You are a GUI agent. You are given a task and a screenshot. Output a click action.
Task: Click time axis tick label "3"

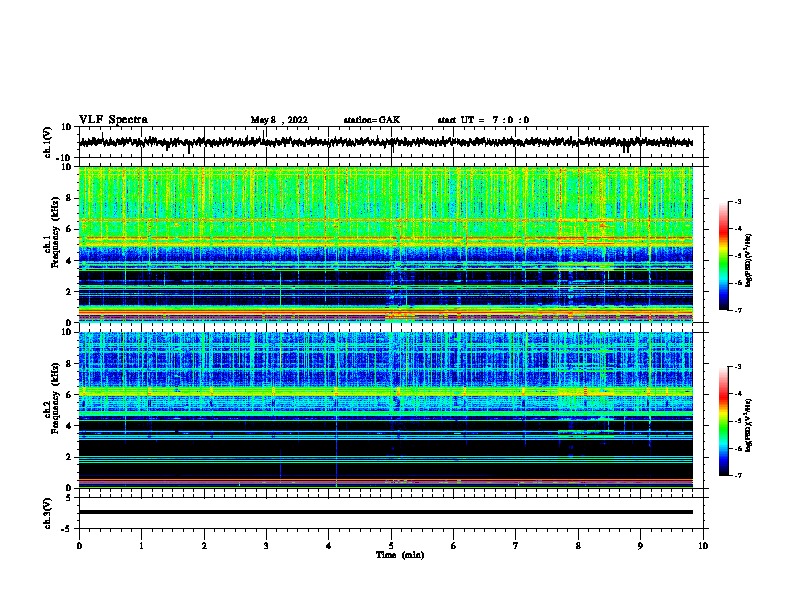[x=266, y=546]
